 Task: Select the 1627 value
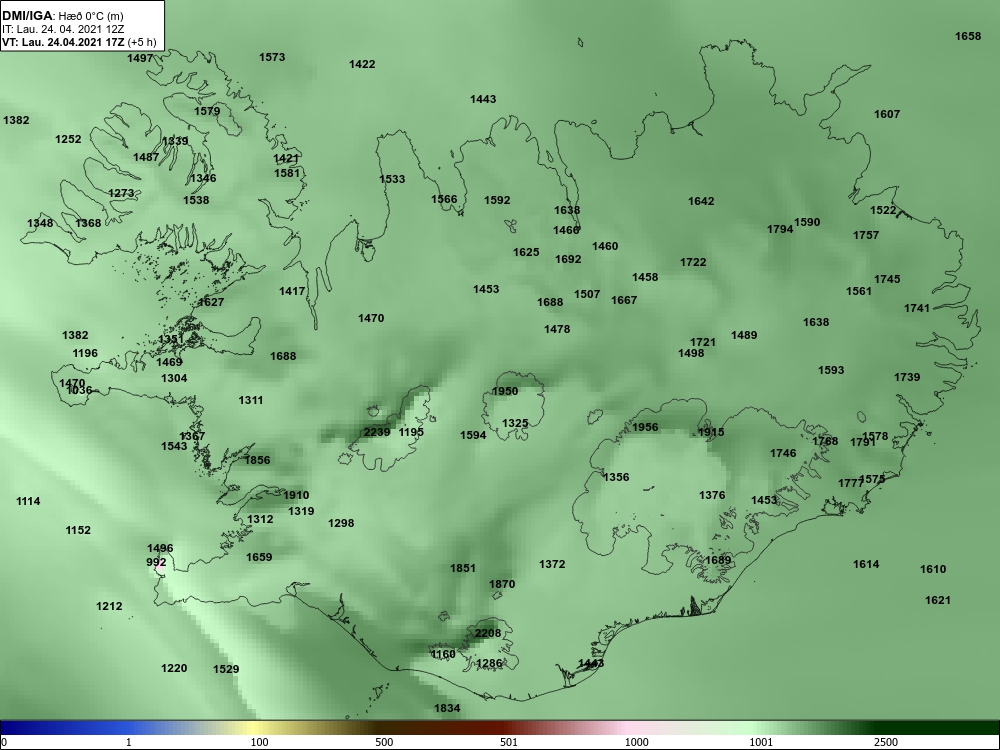click(211, 302)
